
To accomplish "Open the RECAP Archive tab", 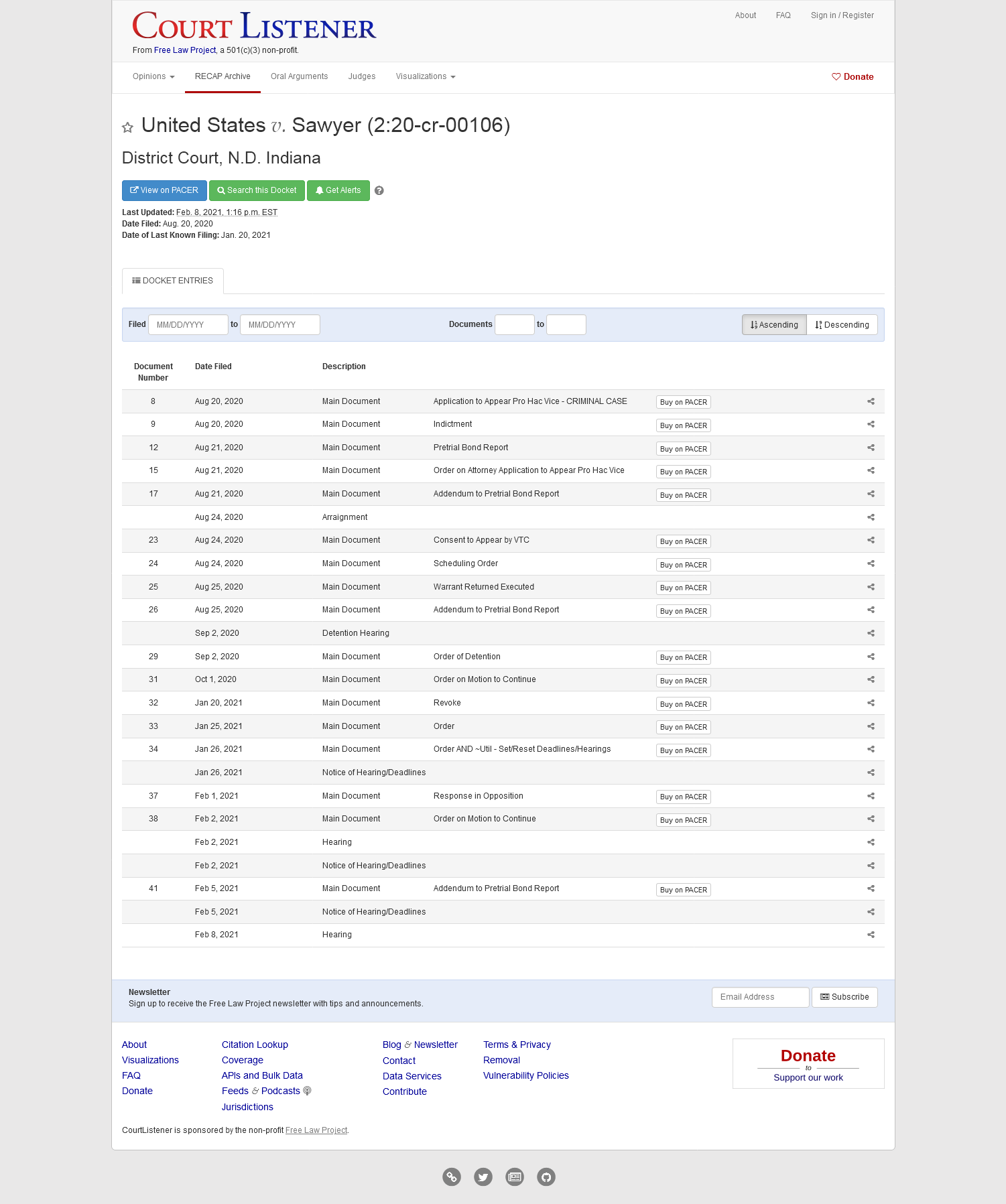I will [x=223, y=76].
